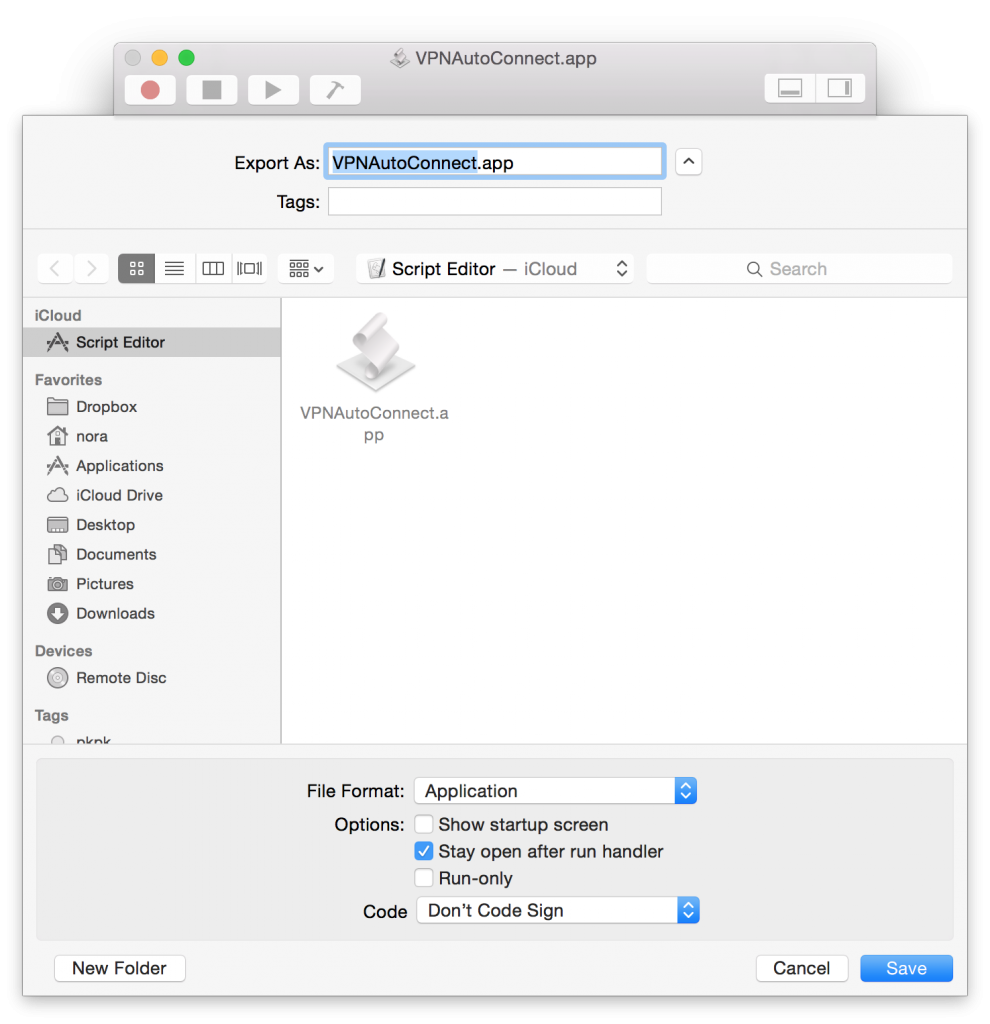Image resolution: width=990 pixels, height=1024 pixels.
Task: Switch to Cover Flow view
Action: pyautogui.click(x=249, y=268)
